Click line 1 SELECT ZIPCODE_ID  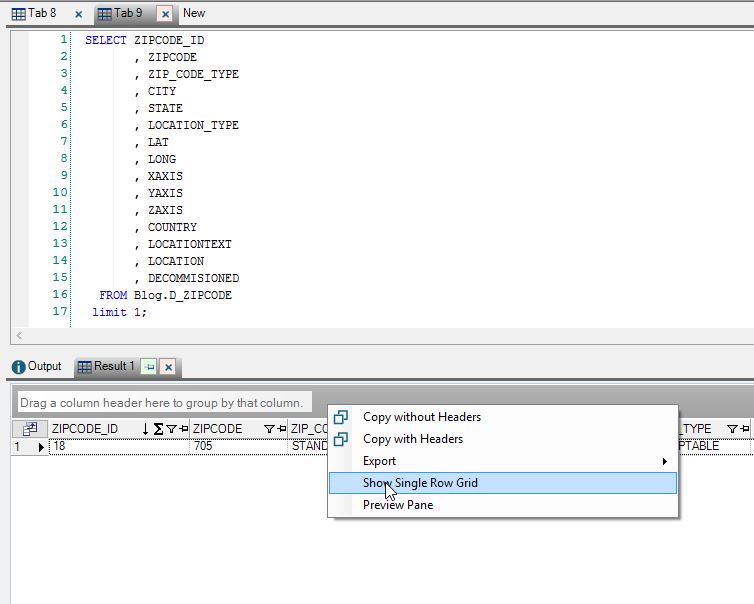pyautogui.click(x=145, y=40)
